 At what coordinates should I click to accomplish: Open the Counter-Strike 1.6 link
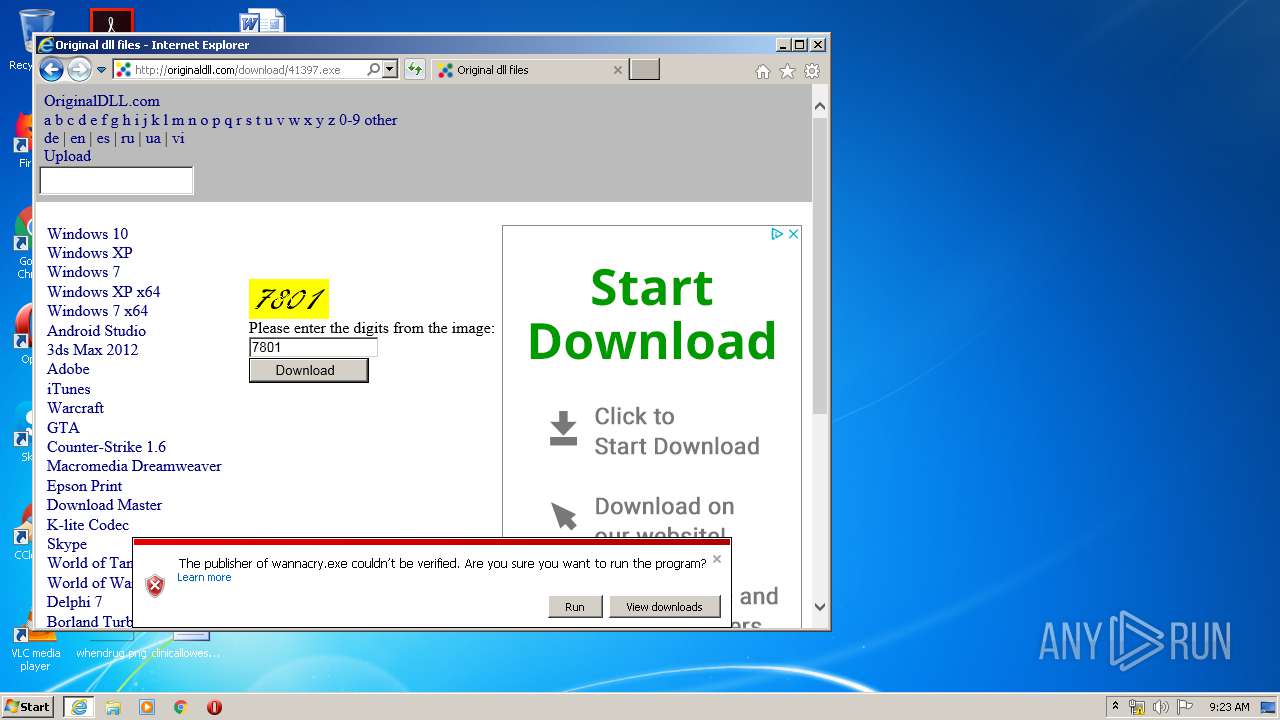point(106,447)
